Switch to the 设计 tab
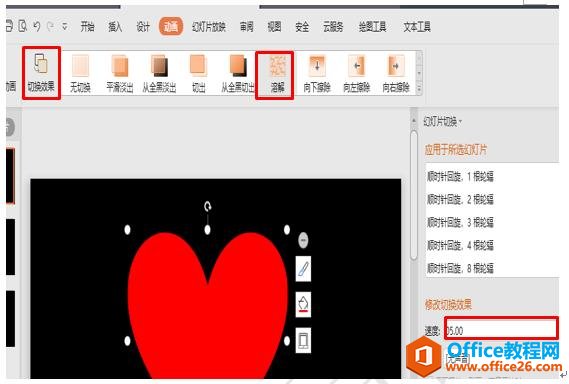 pyautogui.click(x=143, y=26)
